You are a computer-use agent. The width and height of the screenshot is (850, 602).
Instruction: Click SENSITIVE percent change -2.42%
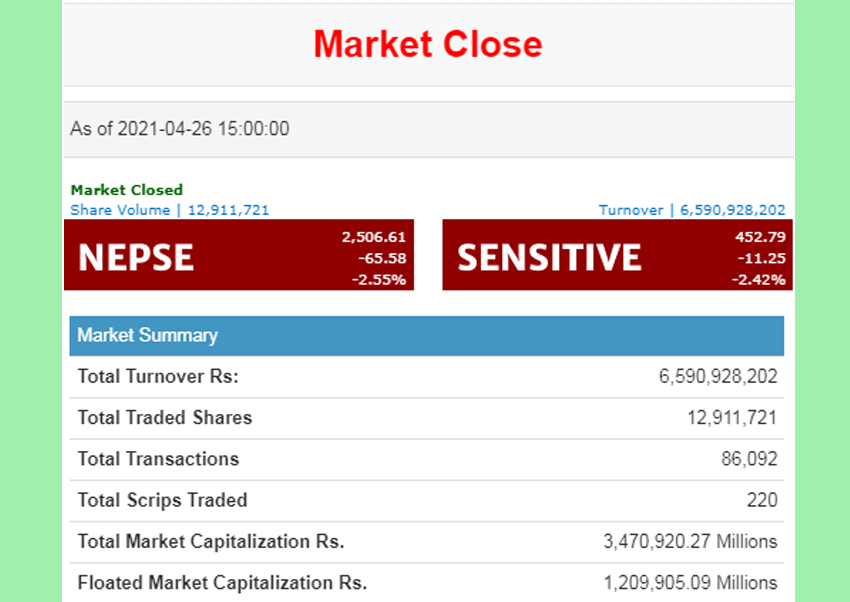[x=758, y=279]
